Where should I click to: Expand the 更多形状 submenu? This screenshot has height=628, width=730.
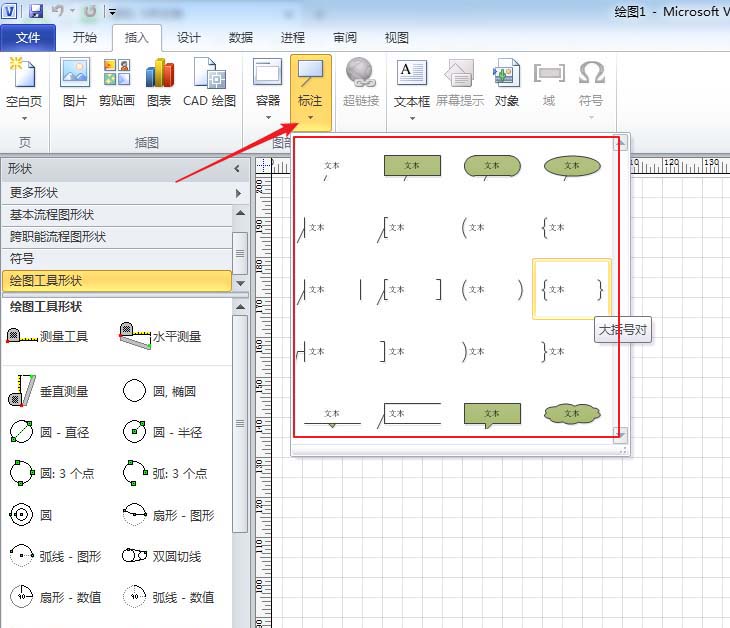(123, 193)
